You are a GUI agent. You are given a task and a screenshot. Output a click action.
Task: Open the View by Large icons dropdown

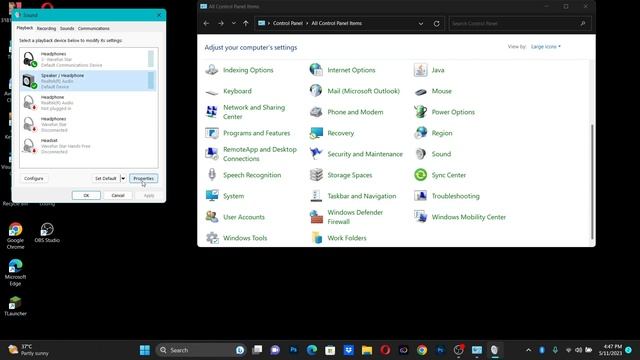click(546, 47)
